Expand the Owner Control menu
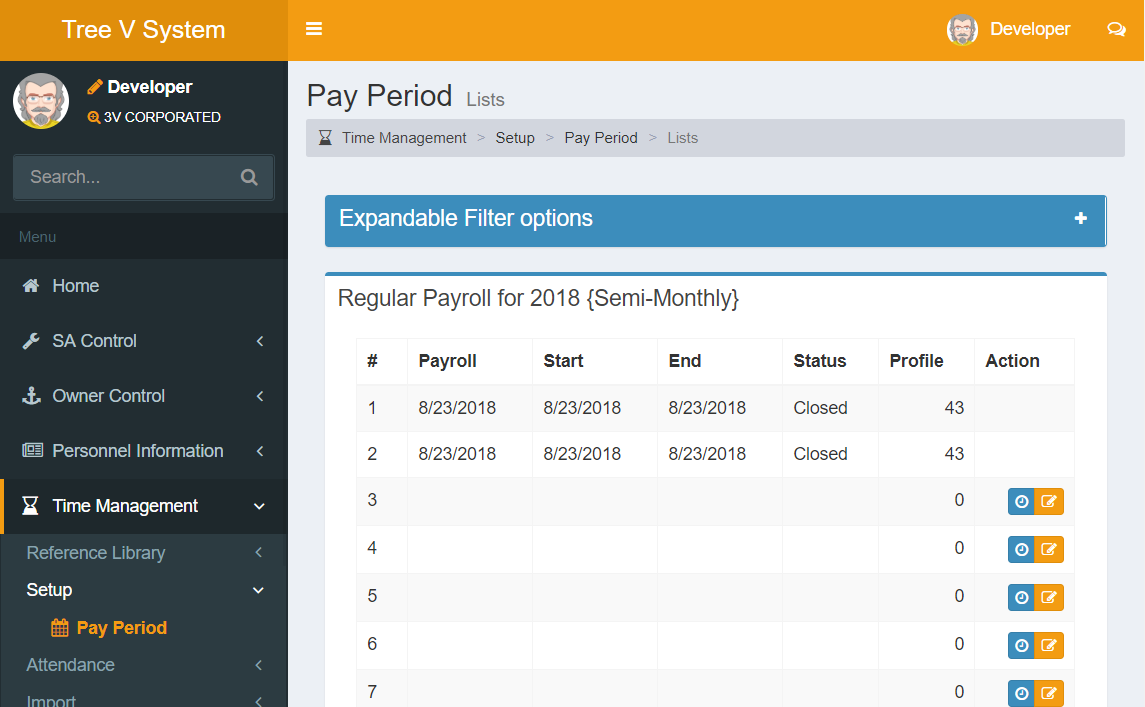The width and height of the screenshot is (1145, 707). pos(143,396)
